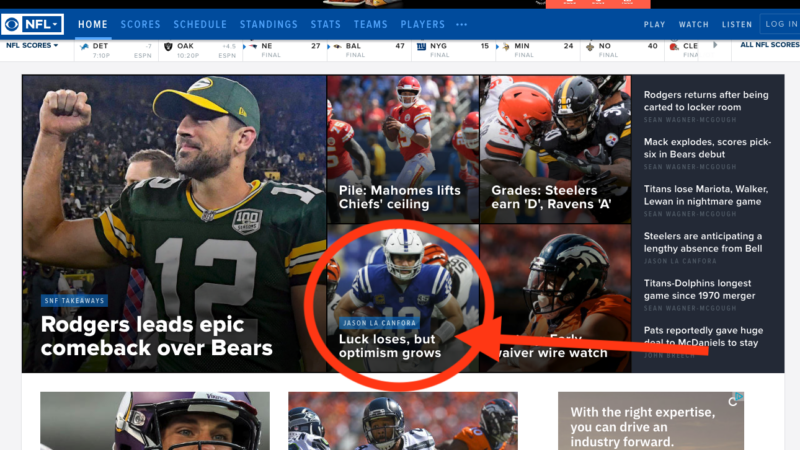800x450 pixels.
Task: Click the New Orleans Saints logo
Action: [590, 46]
